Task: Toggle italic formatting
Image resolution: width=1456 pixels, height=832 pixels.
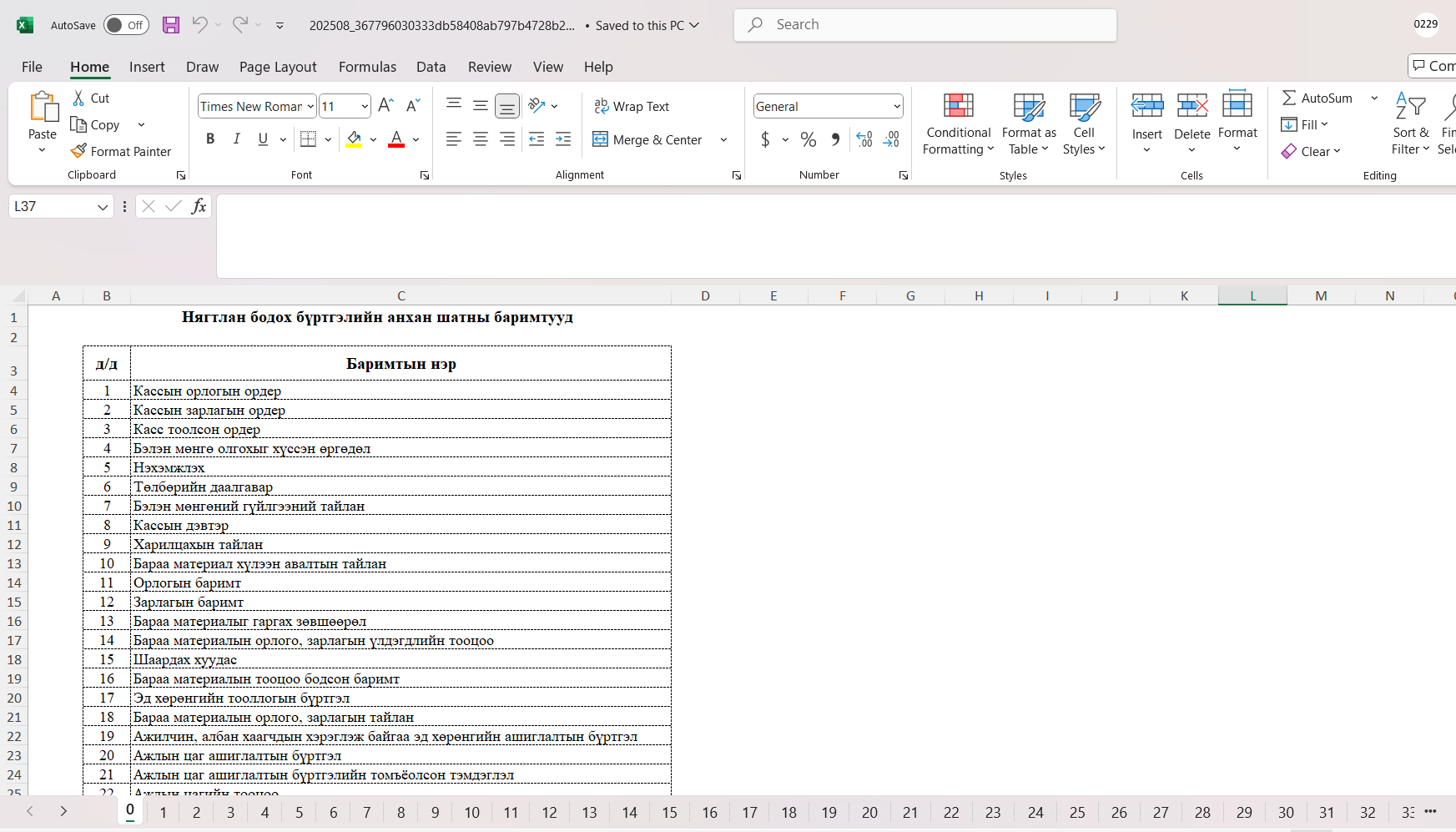Action: pos(237,139)
